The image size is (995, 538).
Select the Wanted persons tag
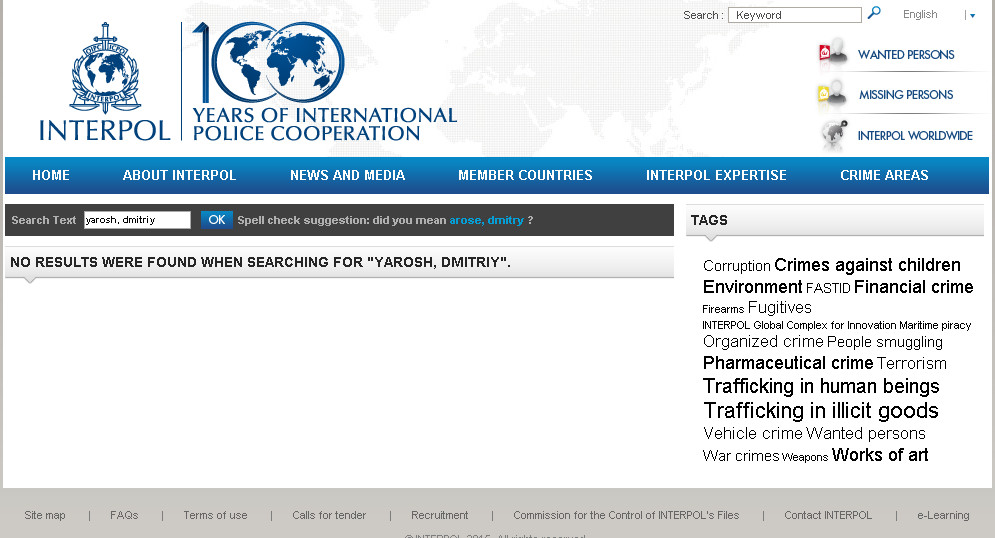[866, 433]
